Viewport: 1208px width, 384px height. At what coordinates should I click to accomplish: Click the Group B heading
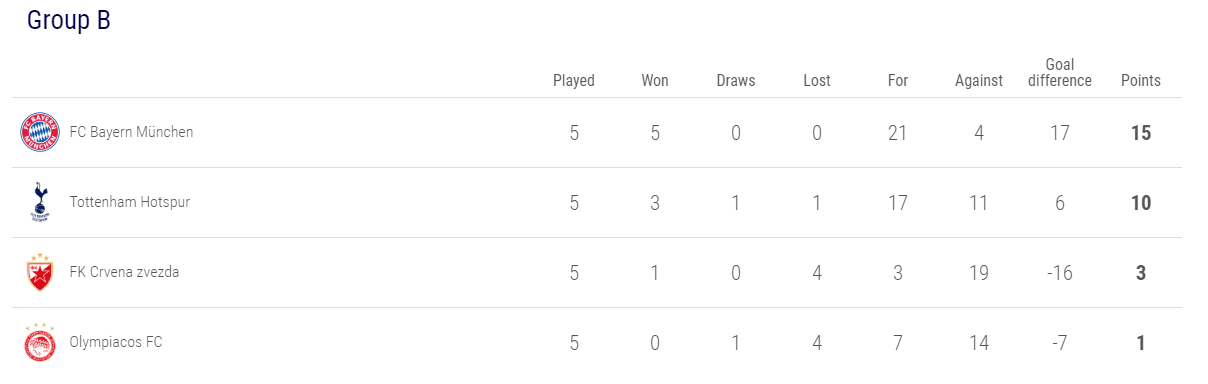[68, 20]
